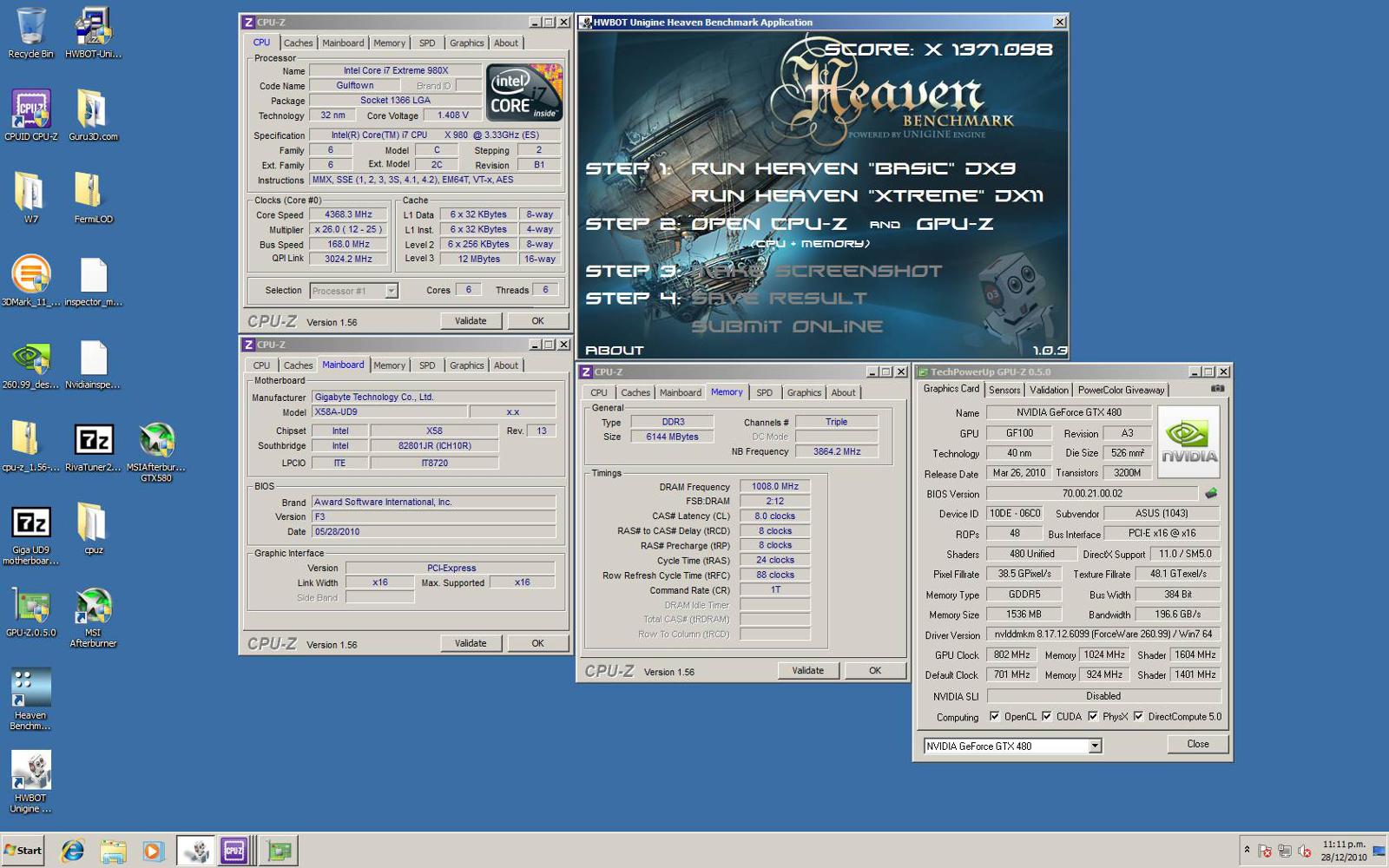Image resolution: width=1389 pixels, height=868 pixels.
Task: Click Validate in Memory CPU-Z window
Action: pyautogui.click(x=807, y=670)
